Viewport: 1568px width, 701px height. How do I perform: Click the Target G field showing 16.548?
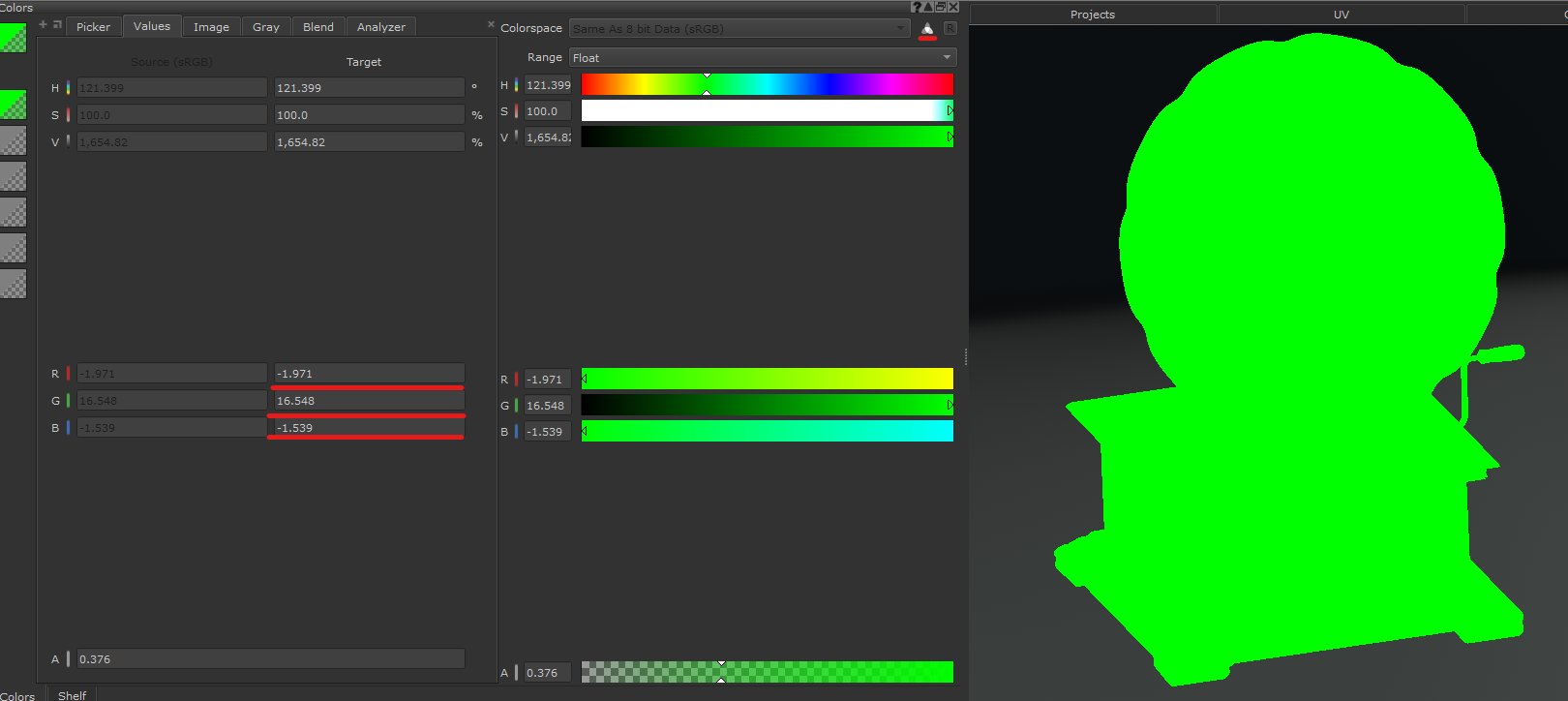click(x=369, y=401)
